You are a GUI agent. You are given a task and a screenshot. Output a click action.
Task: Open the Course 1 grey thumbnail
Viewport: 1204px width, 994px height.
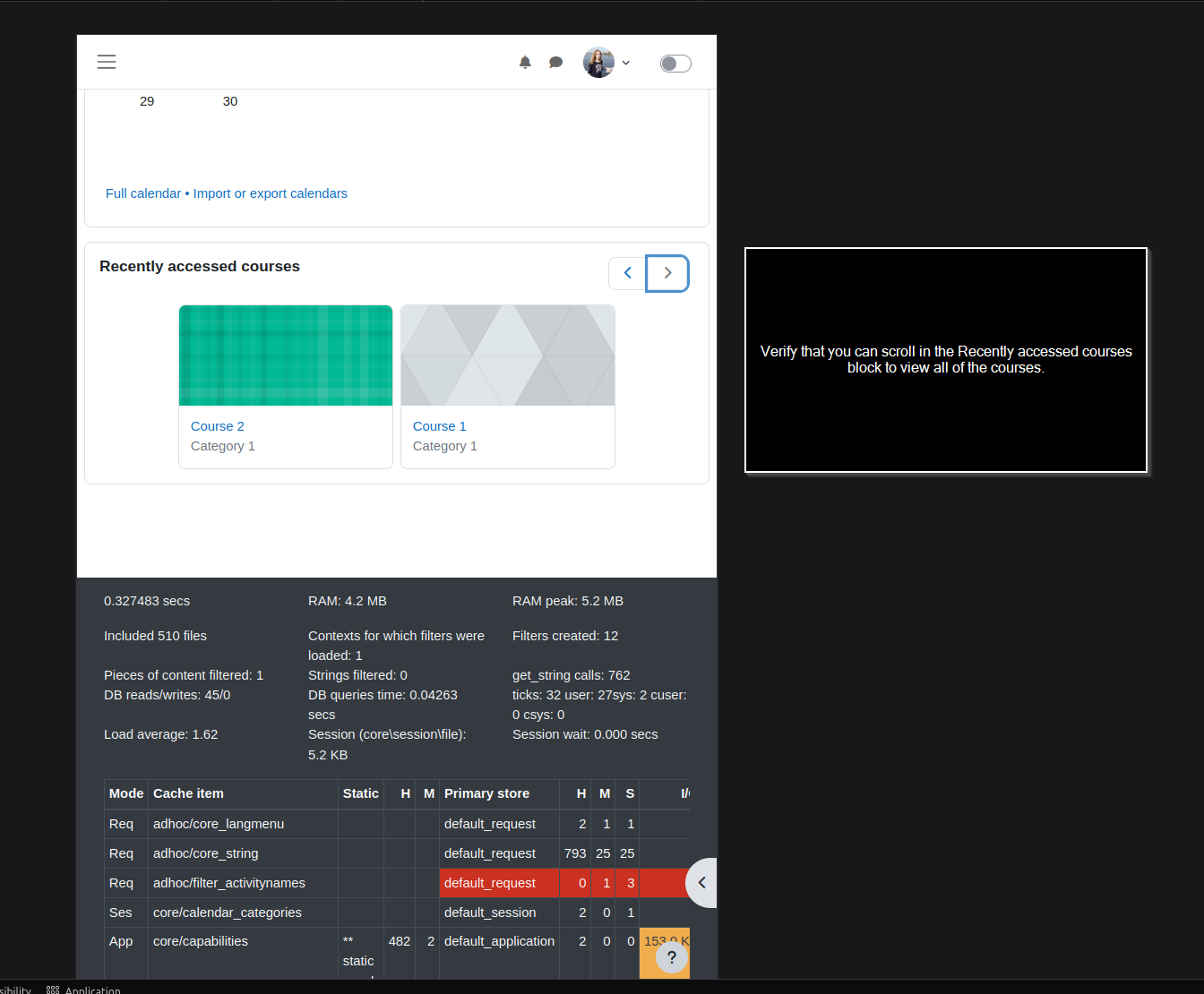click(x=508, y=356)
